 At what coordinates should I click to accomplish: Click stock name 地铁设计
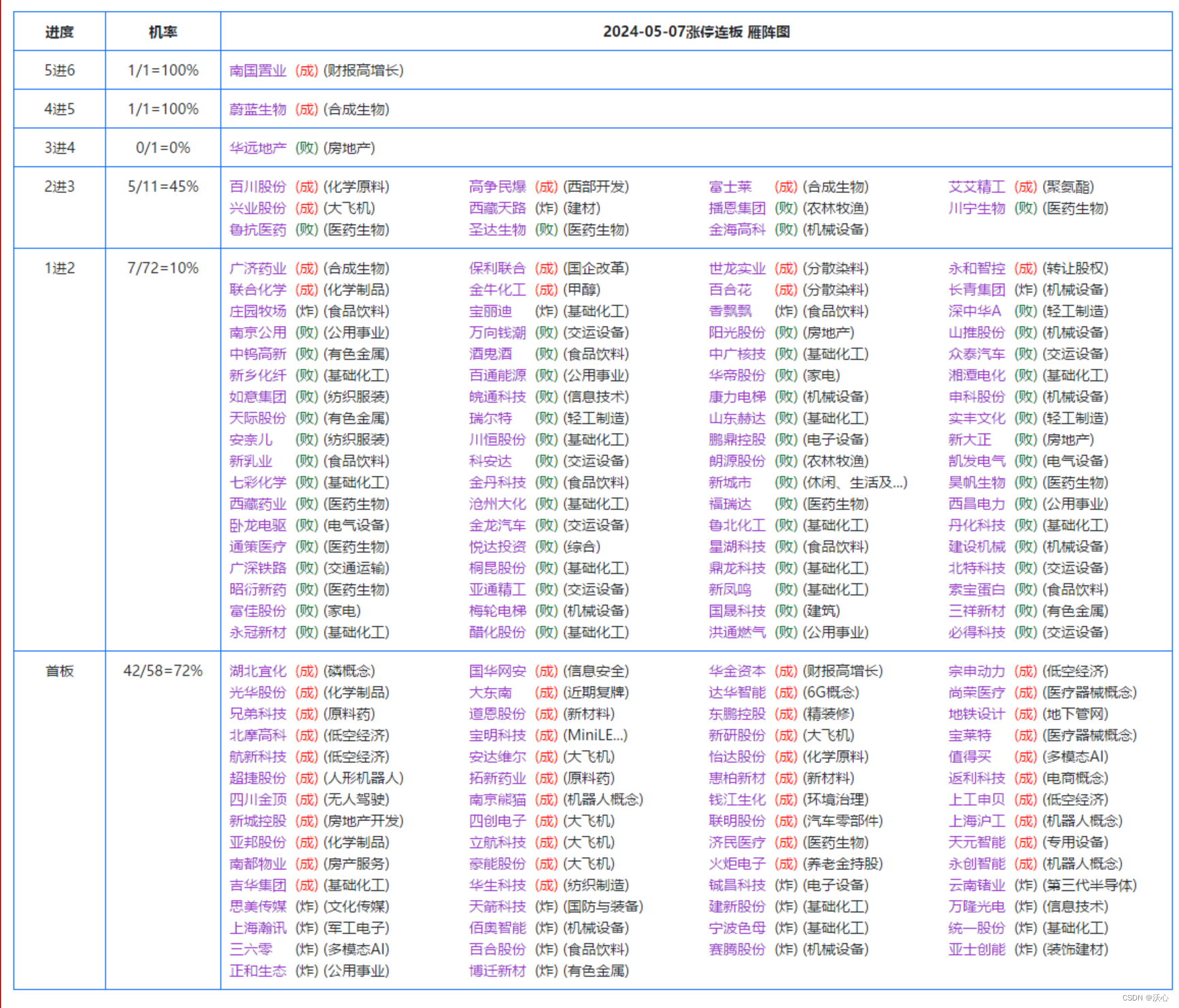(x=976, y=714)
